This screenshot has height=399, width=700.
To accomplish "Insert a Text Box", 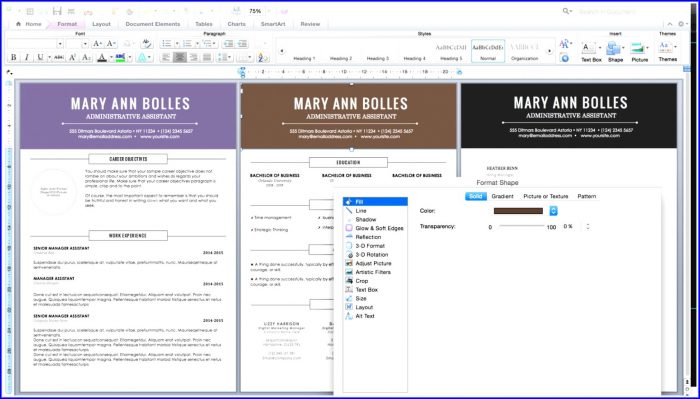I will 591,51.
